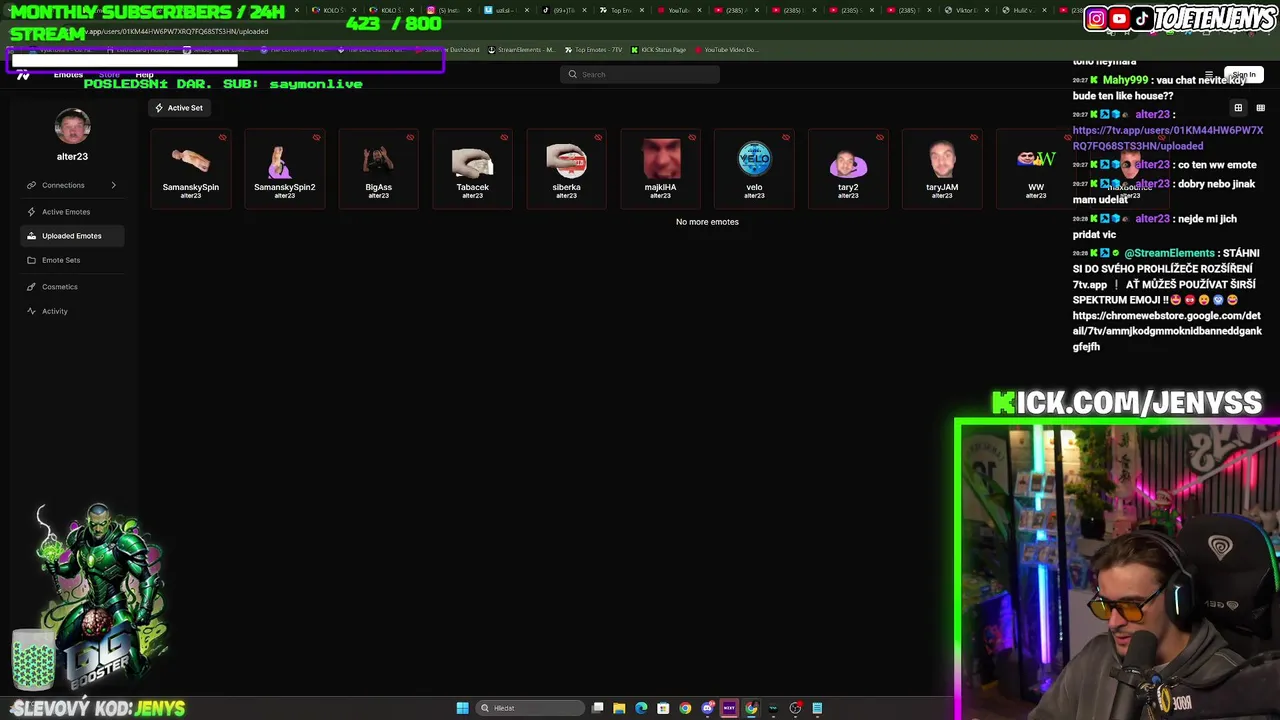Click Mahy999 username in chat
1280x720 pixels.
[1126, 80]
